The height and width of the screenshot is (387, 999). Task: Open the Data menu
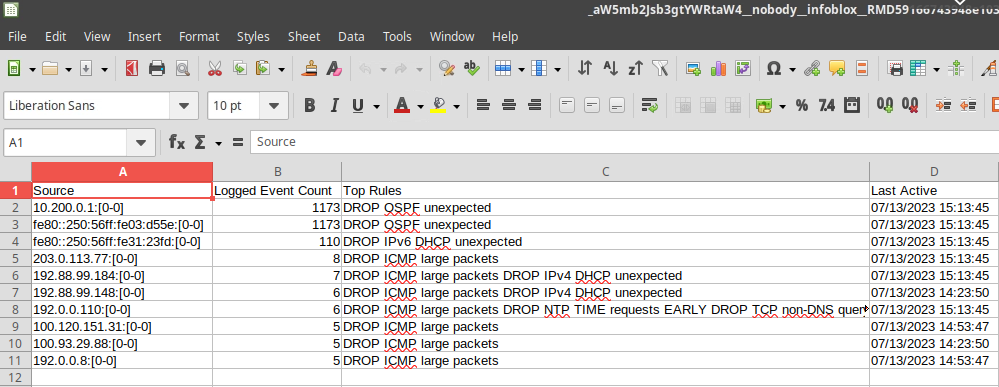(351, 36)
